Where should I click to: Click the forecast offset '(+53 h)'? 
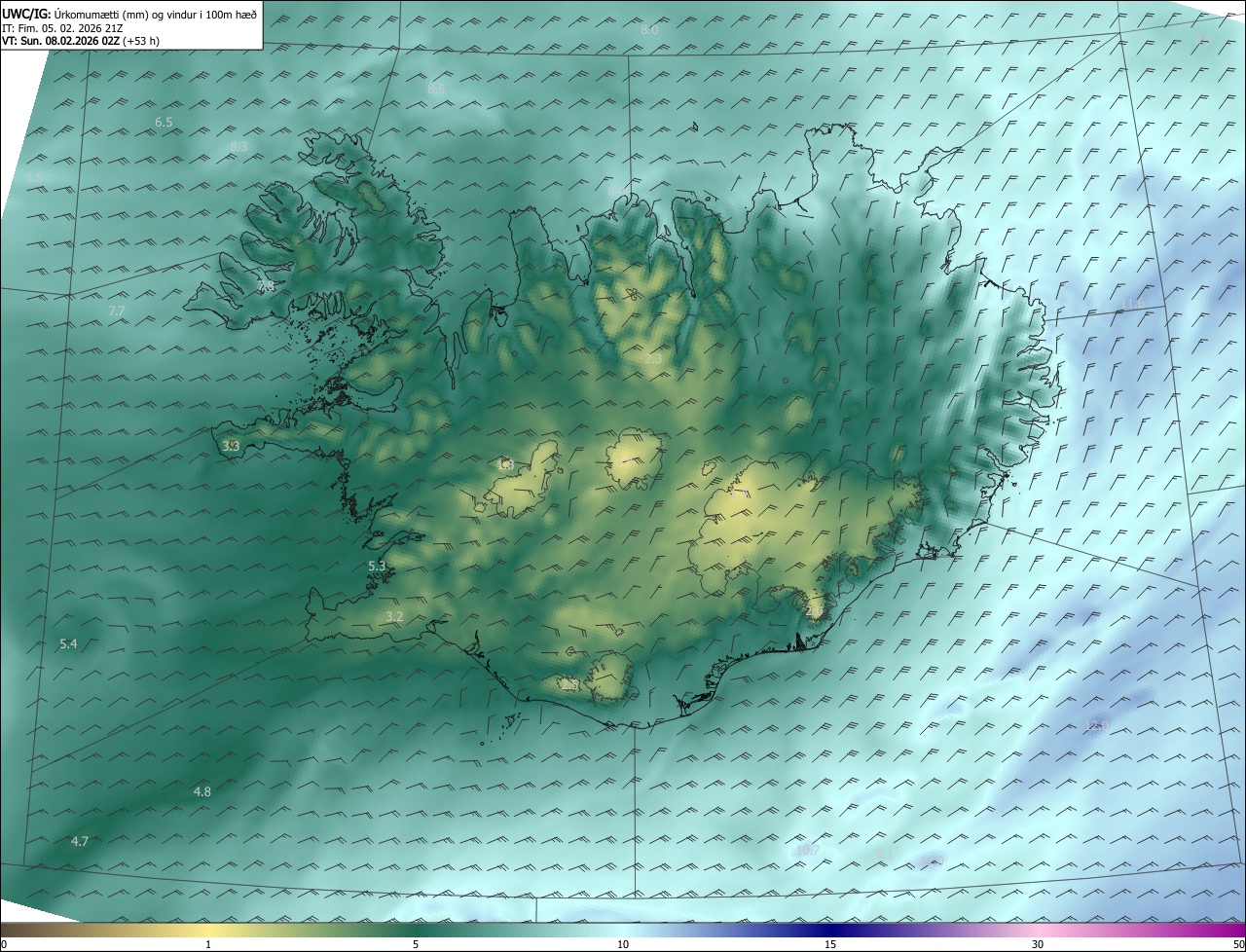[x=142, y=41]
